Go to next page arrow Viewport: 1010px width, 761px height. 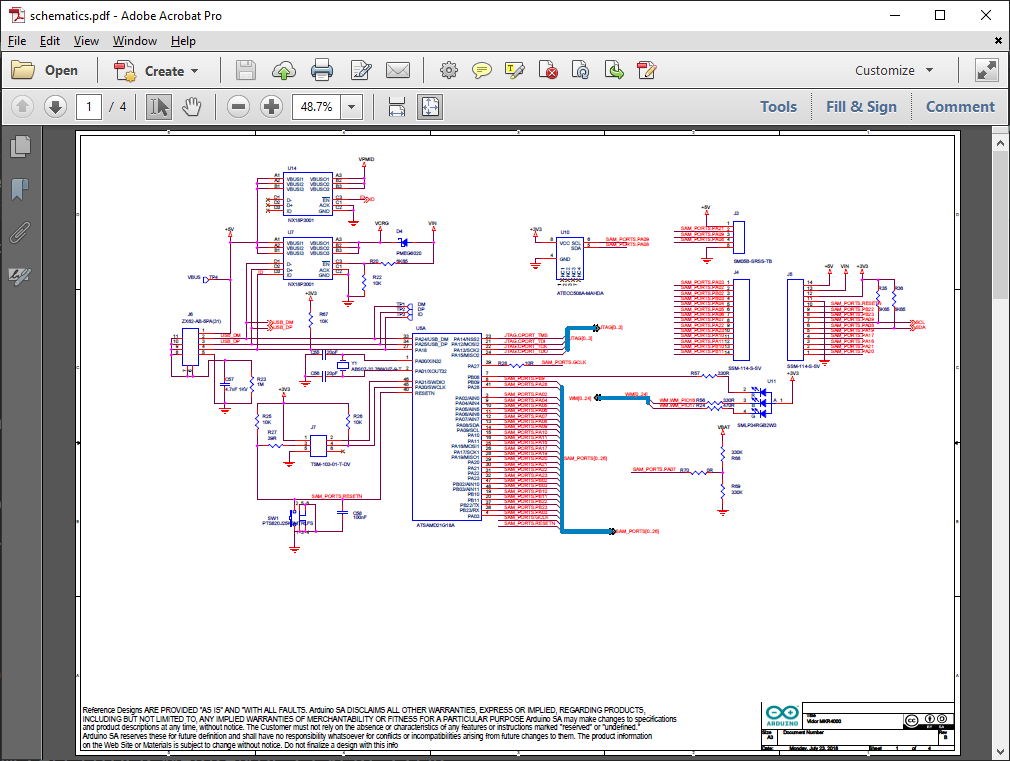[x=55, y=106]
